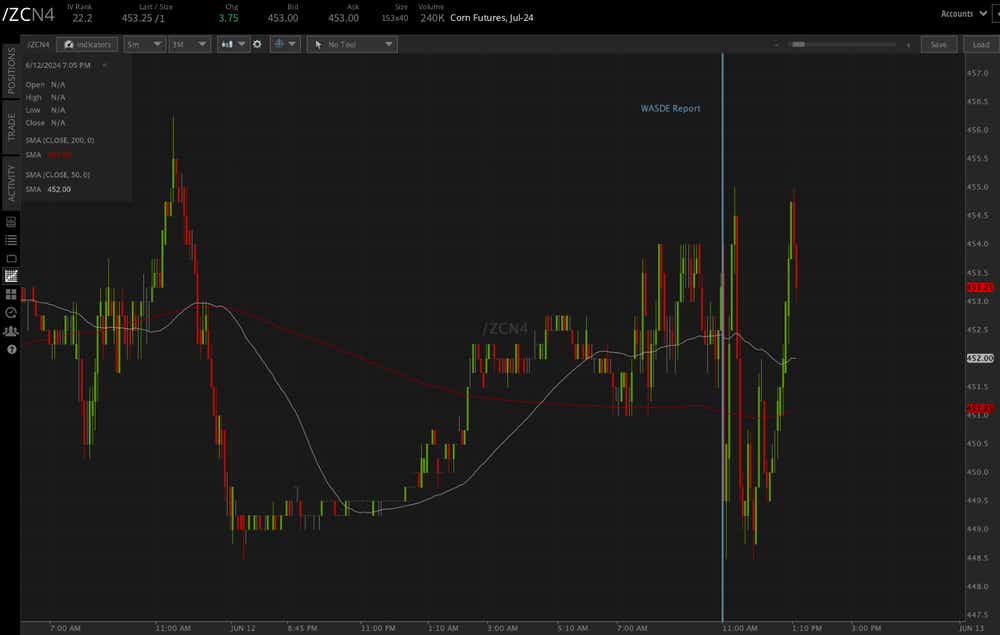Open the candlestick chart style dropdown

tap(233, 44)
